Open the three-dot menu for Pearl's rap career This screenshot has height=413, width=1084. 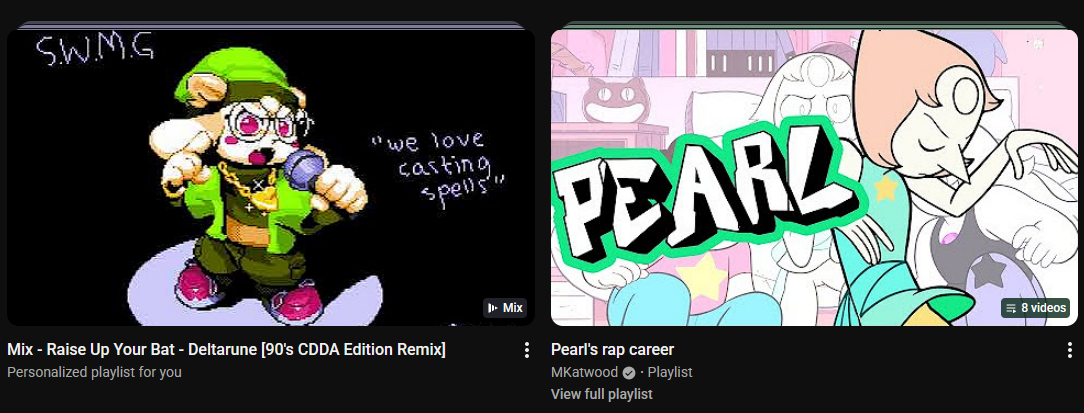pyautogui.click(x=1069, y=350)
